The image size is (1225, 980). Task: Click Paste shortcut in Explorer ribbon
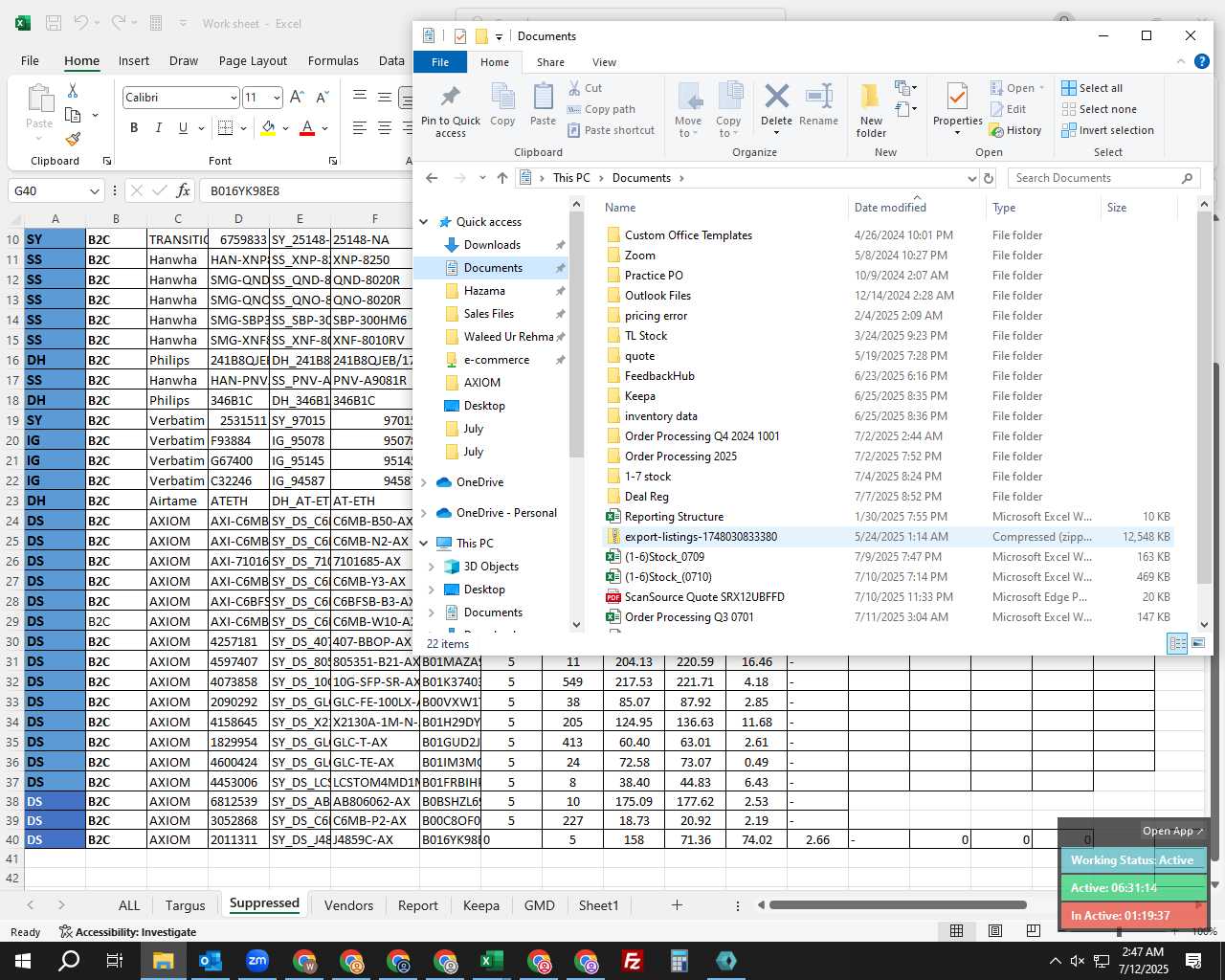pos(611,130)
